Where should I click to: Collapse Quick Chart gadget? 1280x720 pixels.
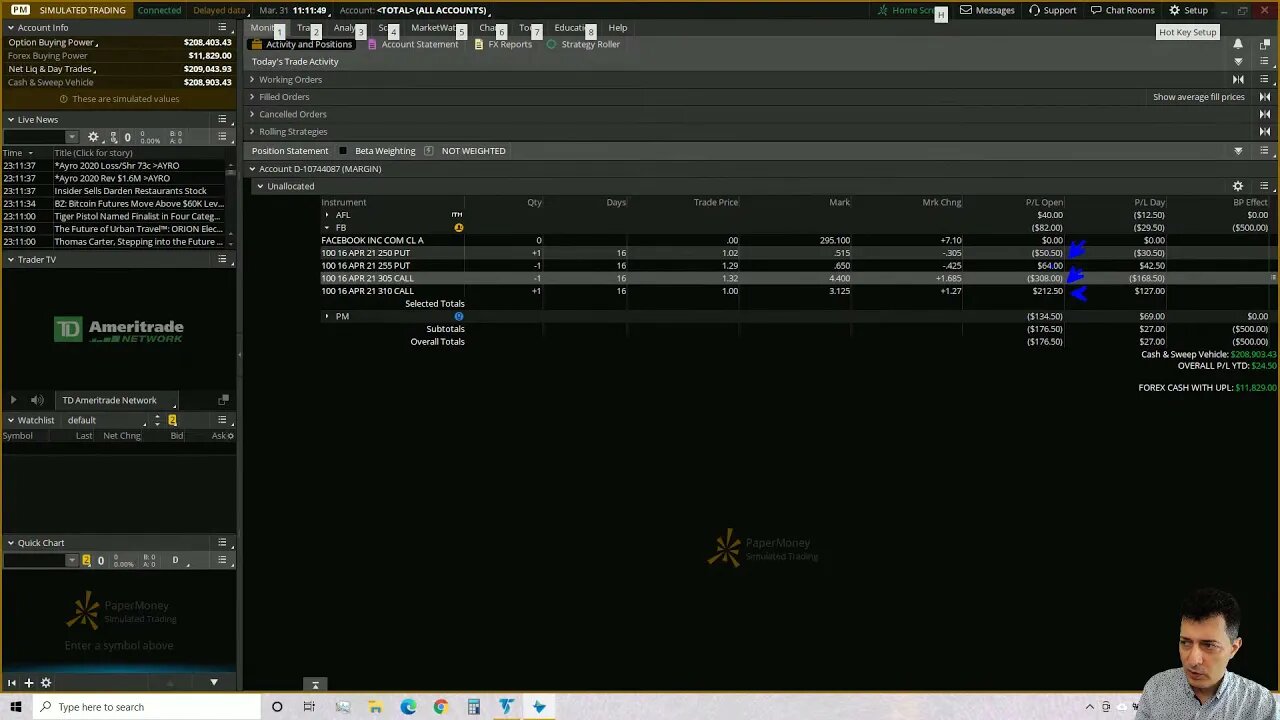[11, 543]
